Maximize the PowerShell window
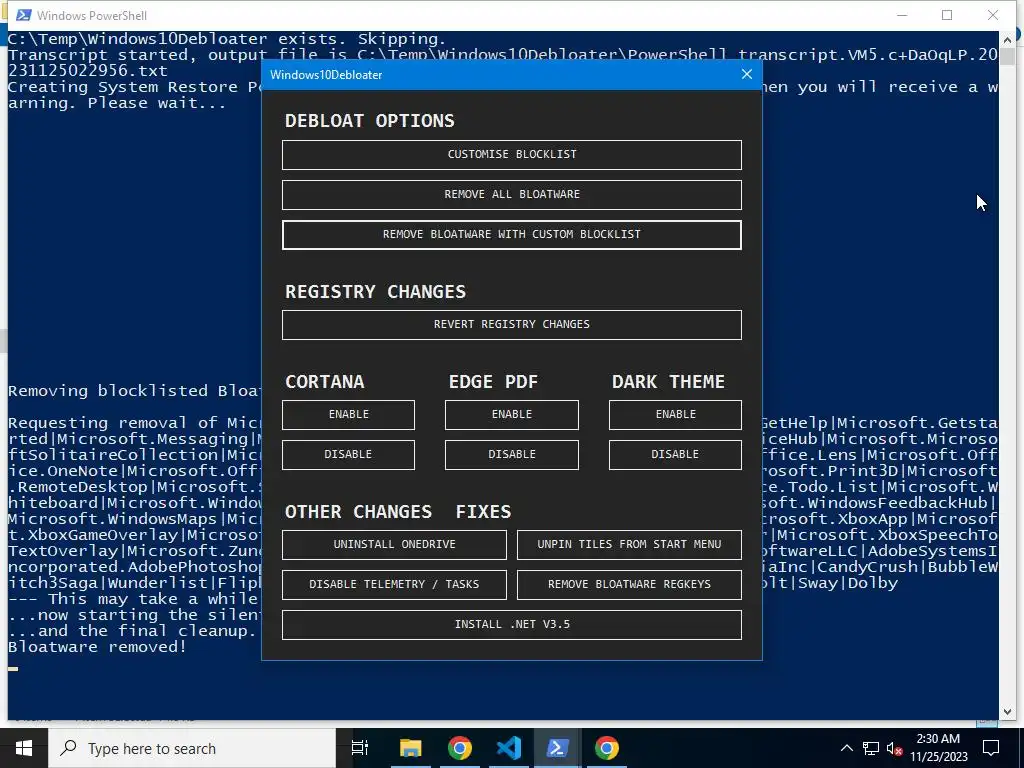The height and width of the screenshot is (768, 1024). tap(947, 15)
